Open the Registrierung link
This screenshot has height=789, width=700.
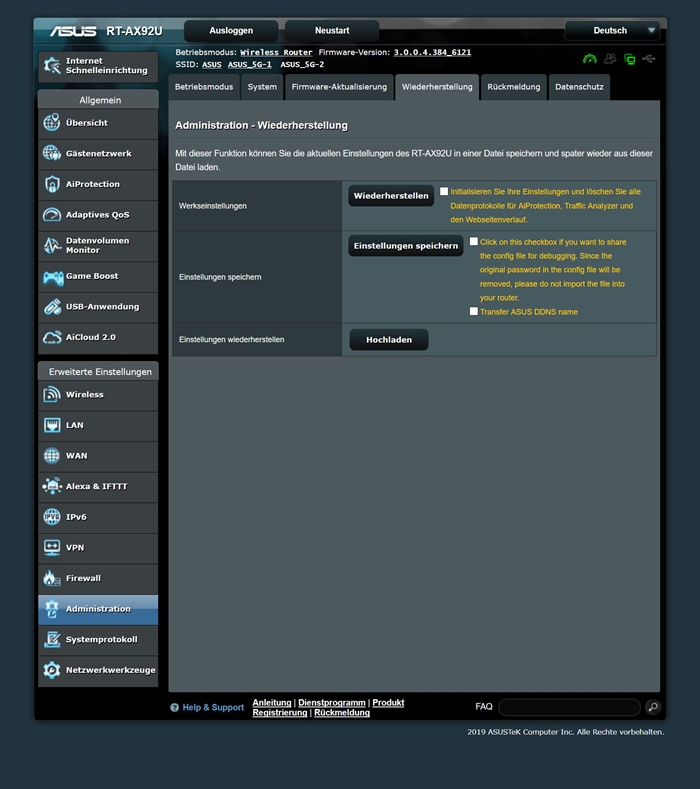(x=280, y=713)
